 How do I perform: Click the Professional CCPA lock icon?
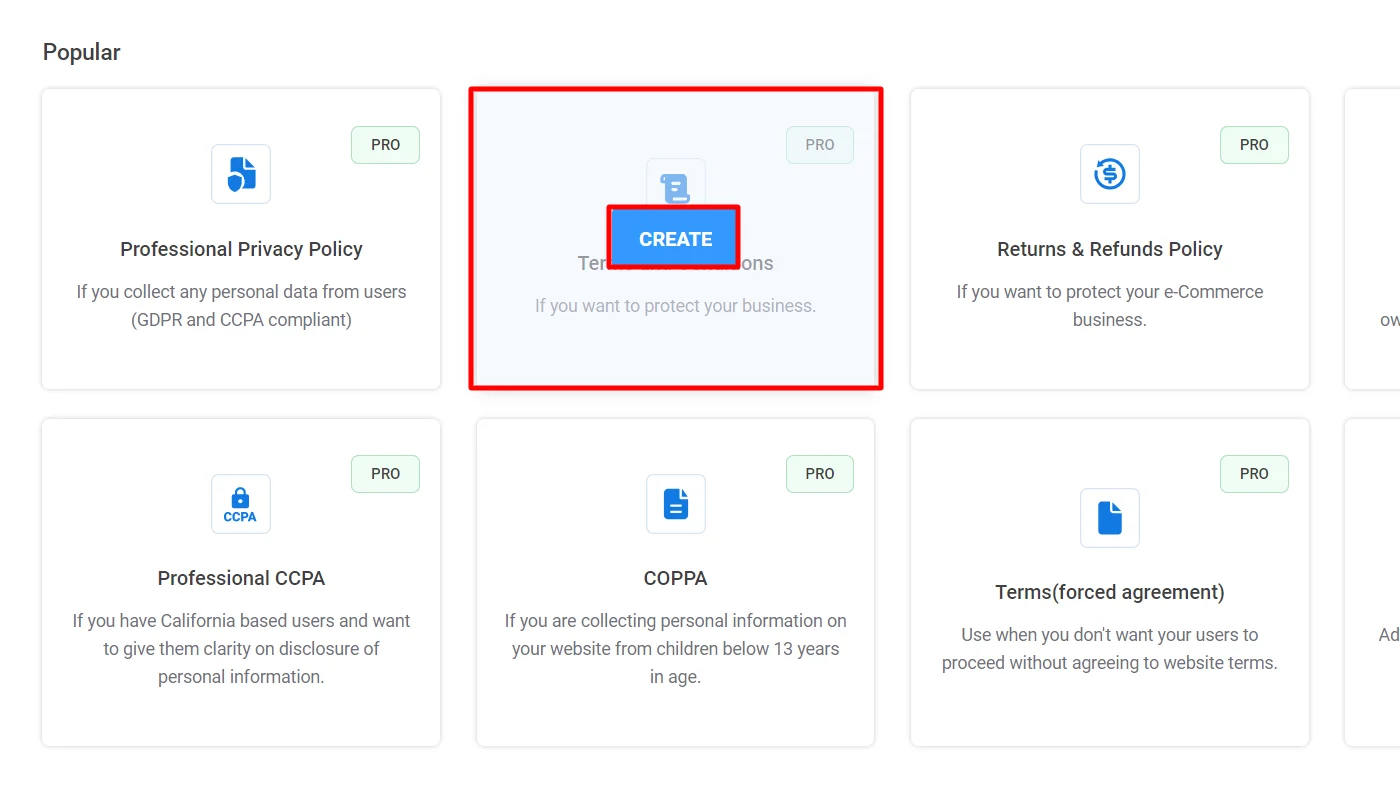pyautogui.click(x=240, y=503)
